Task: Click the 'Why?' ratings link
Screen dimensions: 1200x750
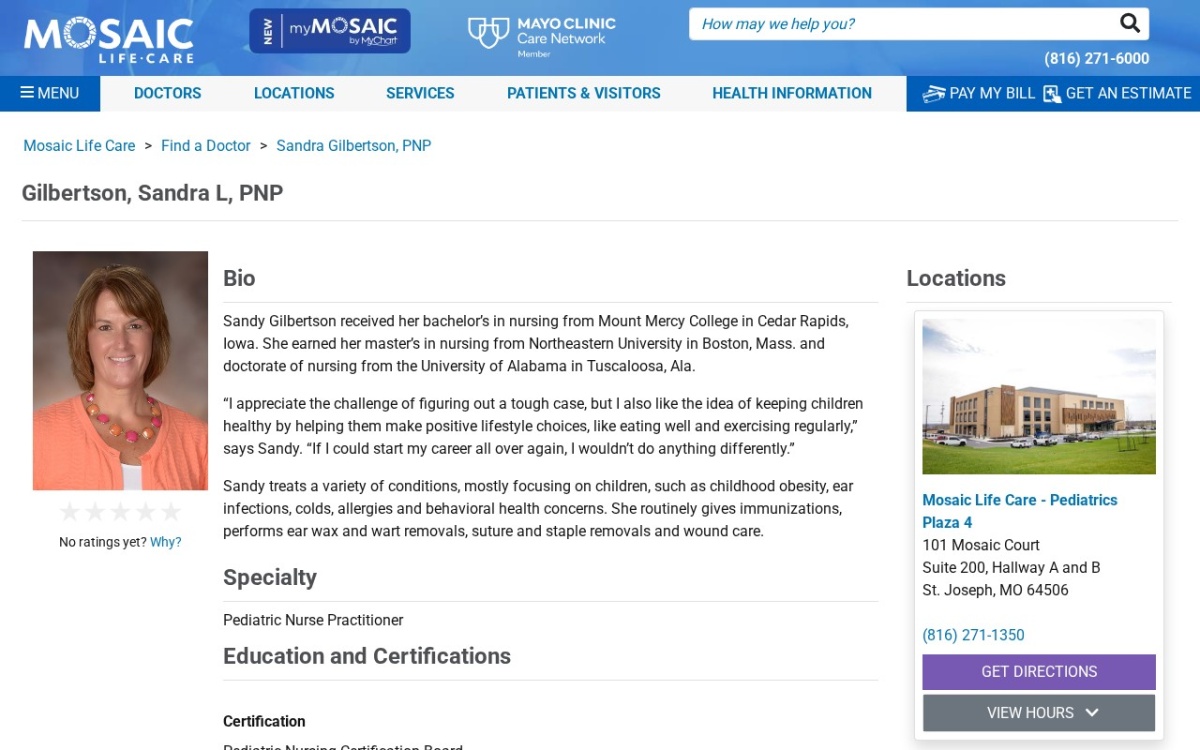Action: coord(166,542)
